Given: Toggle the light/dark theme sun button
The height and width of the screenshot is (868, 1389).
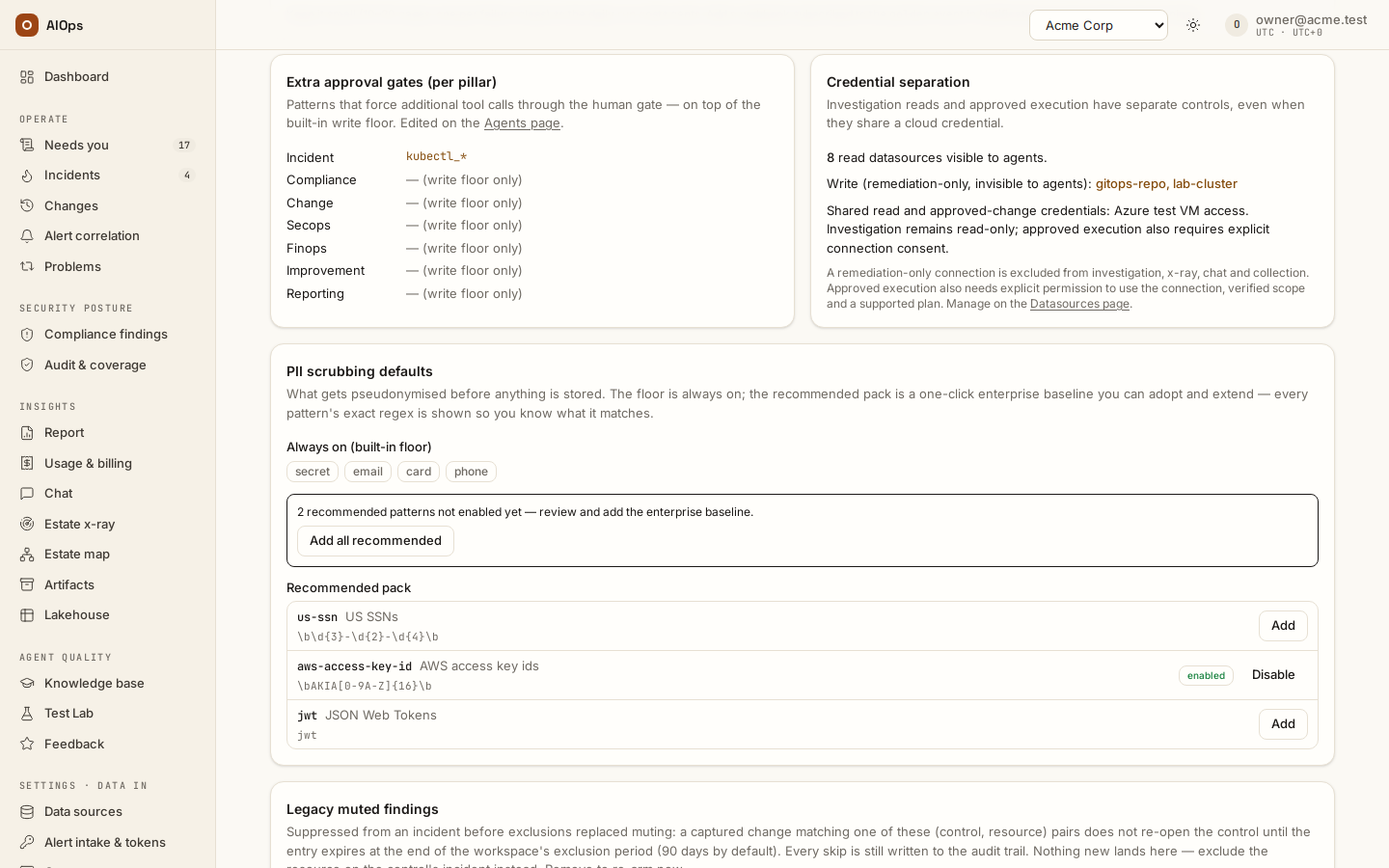Looking at the screenshot, I should click(x=1193, y=25).
